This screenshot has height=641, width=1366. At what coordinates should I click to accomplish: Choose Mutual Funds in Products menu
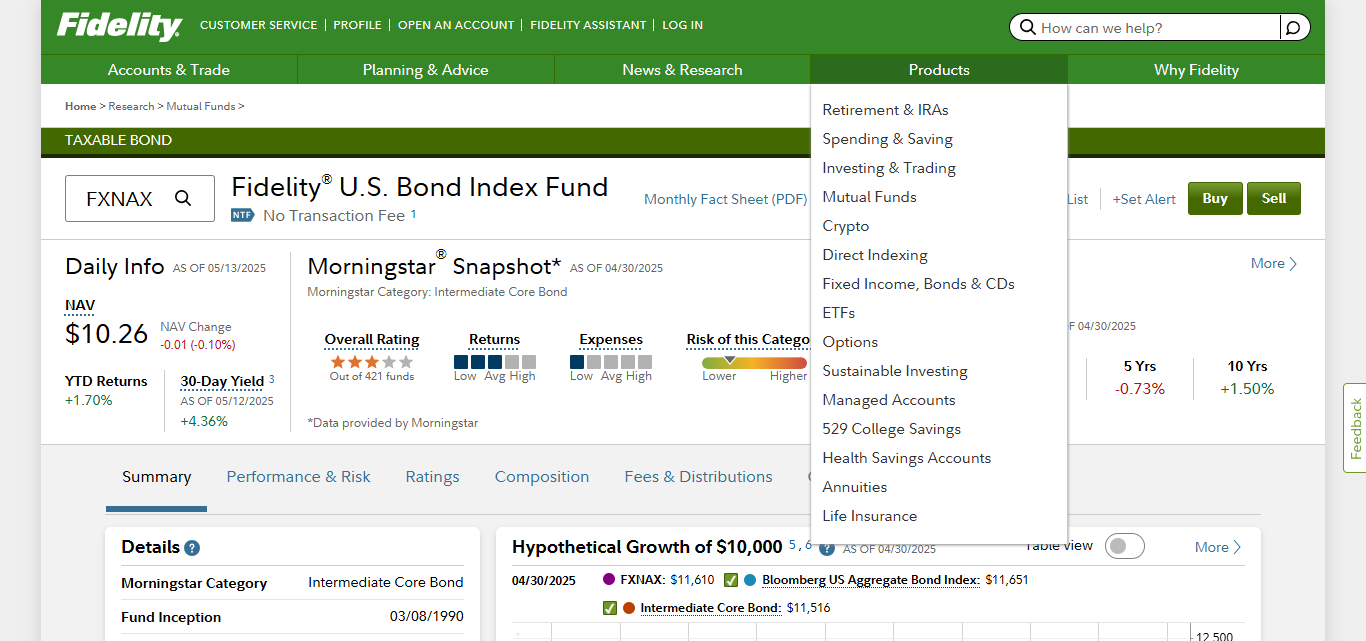(869, 197)
